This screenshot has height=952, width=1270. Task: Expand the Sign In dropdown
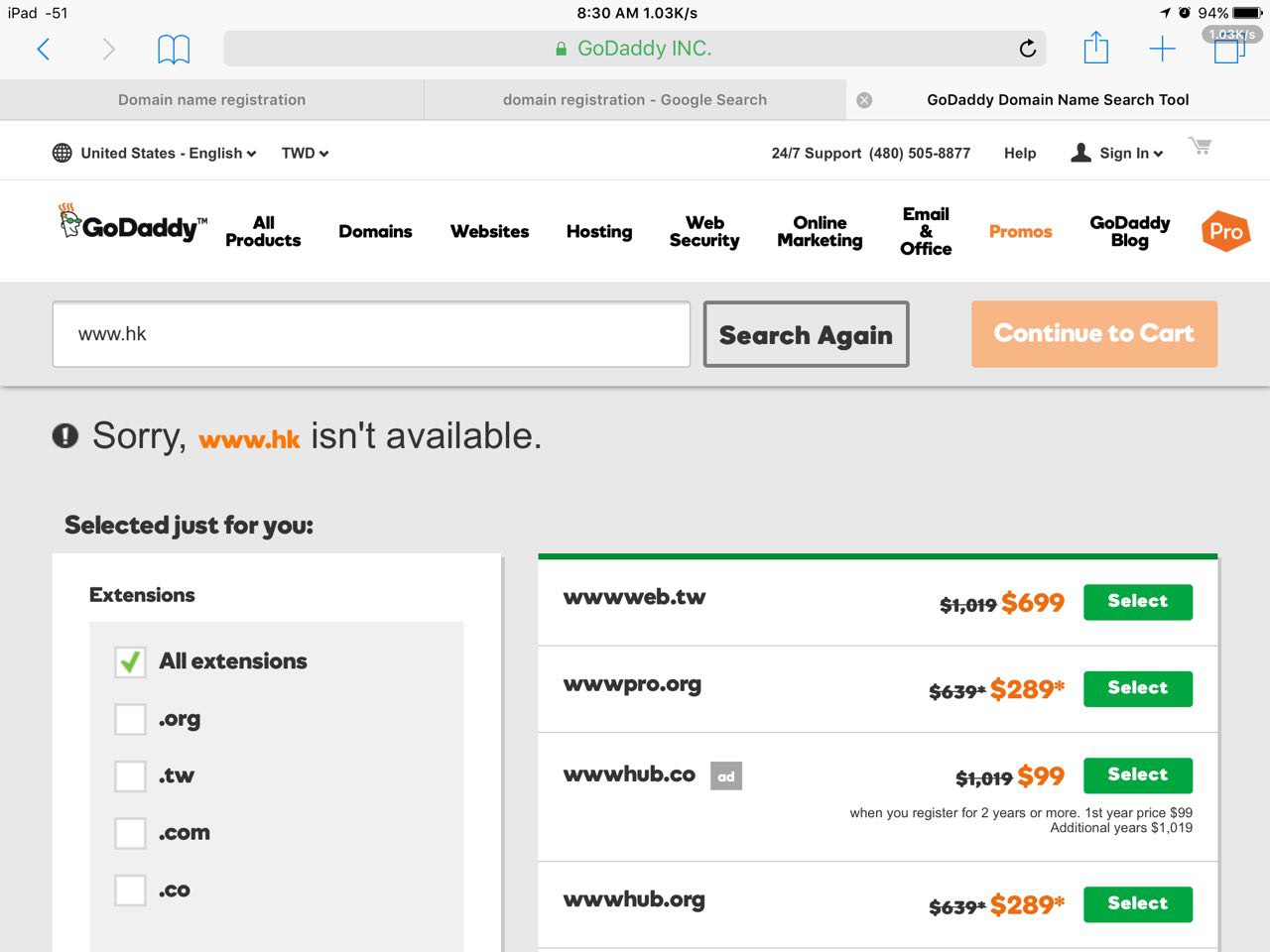point(1131,153)
